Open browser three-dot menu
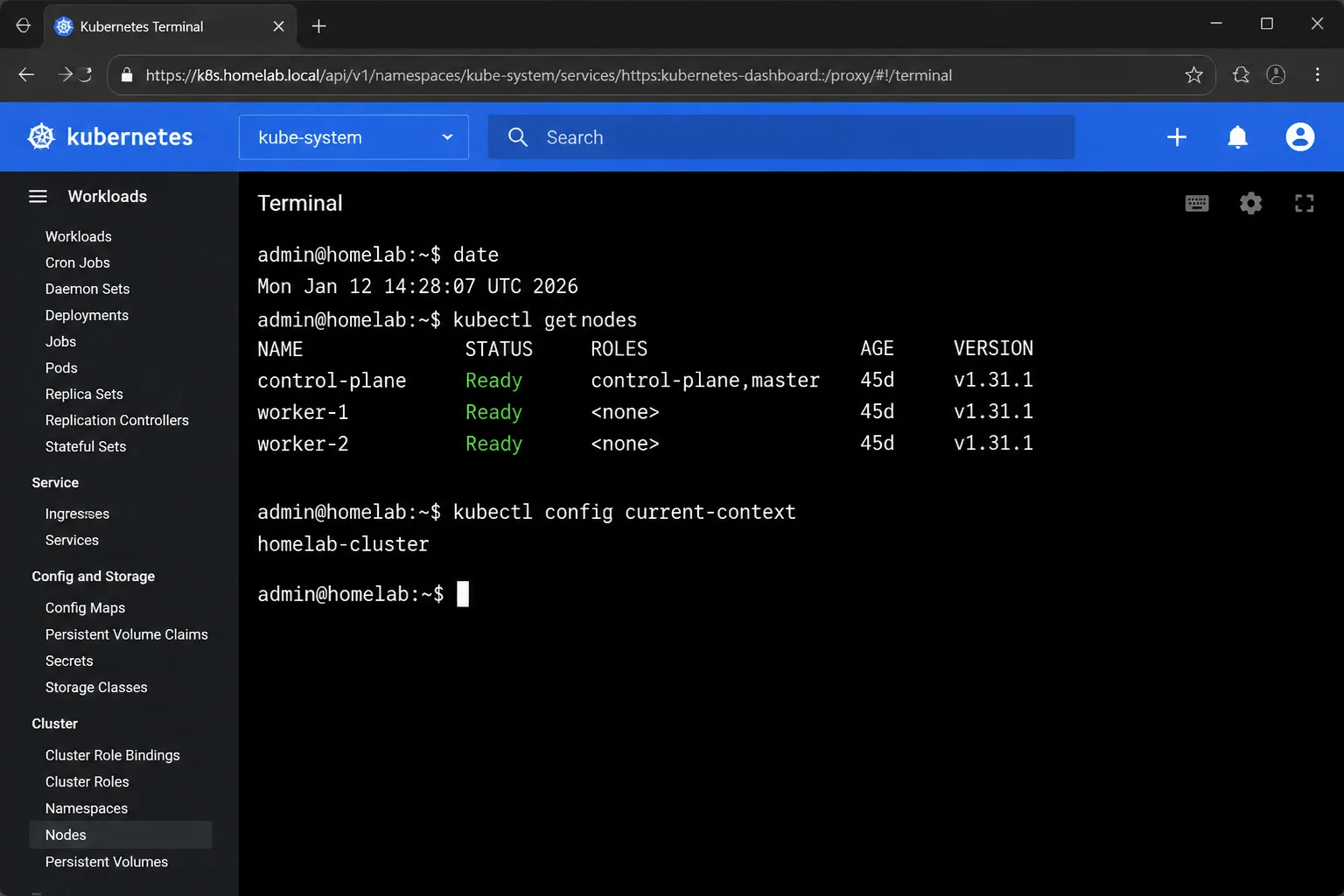Screen dimensions: 1344x896 (1317, 75)
